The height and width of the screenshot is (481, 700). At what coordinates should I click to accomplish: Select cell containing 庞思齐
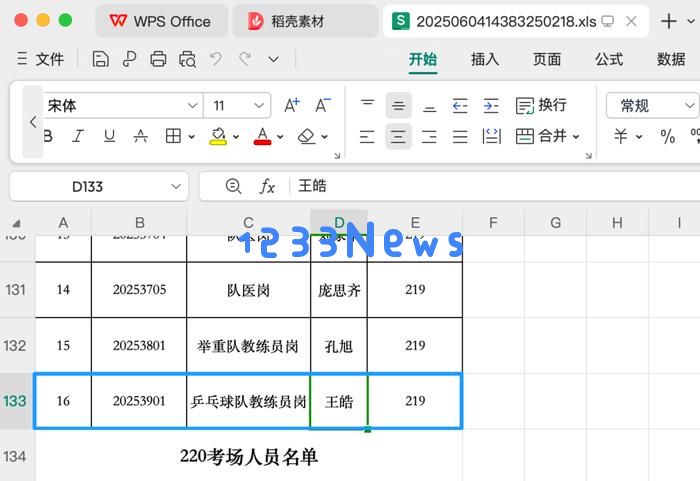[x=339, y=290]
